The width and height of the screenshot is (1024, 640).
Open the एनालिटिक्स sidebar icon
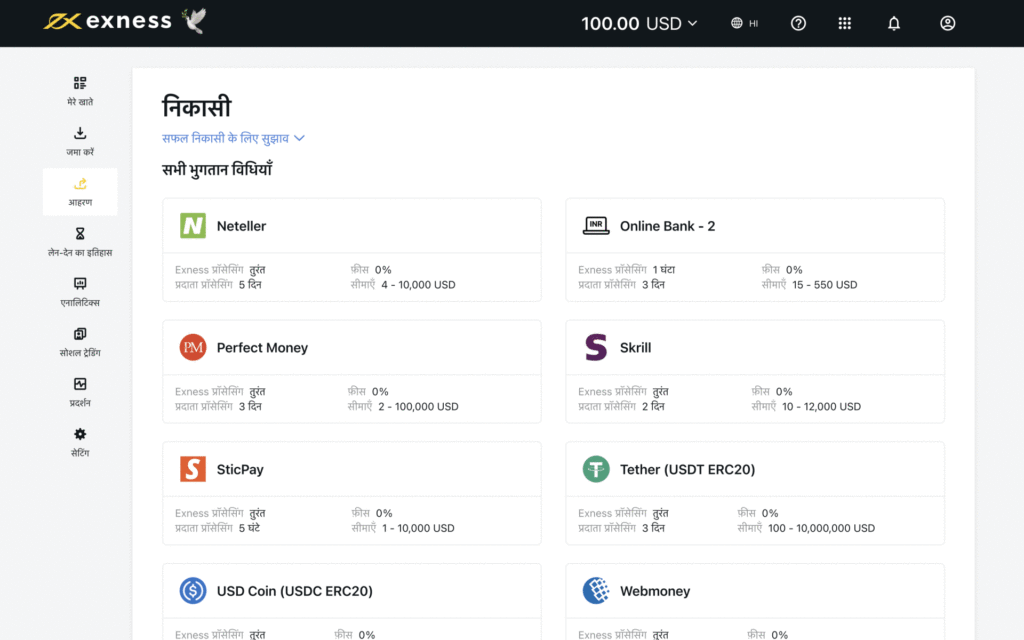click(80, 283)
